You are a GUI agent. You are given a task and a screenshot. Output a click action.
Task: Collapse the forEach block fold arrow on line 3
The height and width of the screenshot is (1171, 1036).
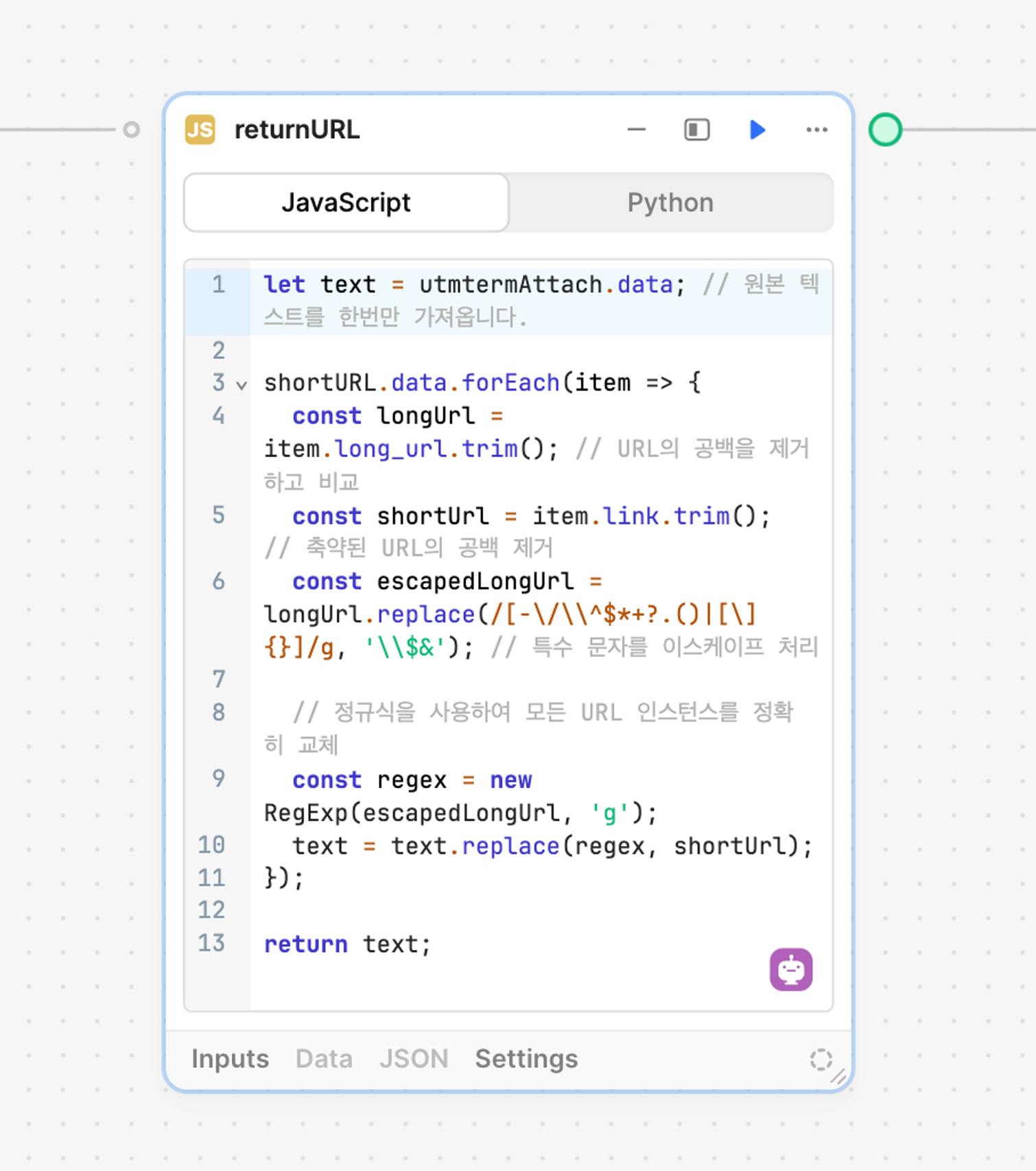[x=242, y=385]
